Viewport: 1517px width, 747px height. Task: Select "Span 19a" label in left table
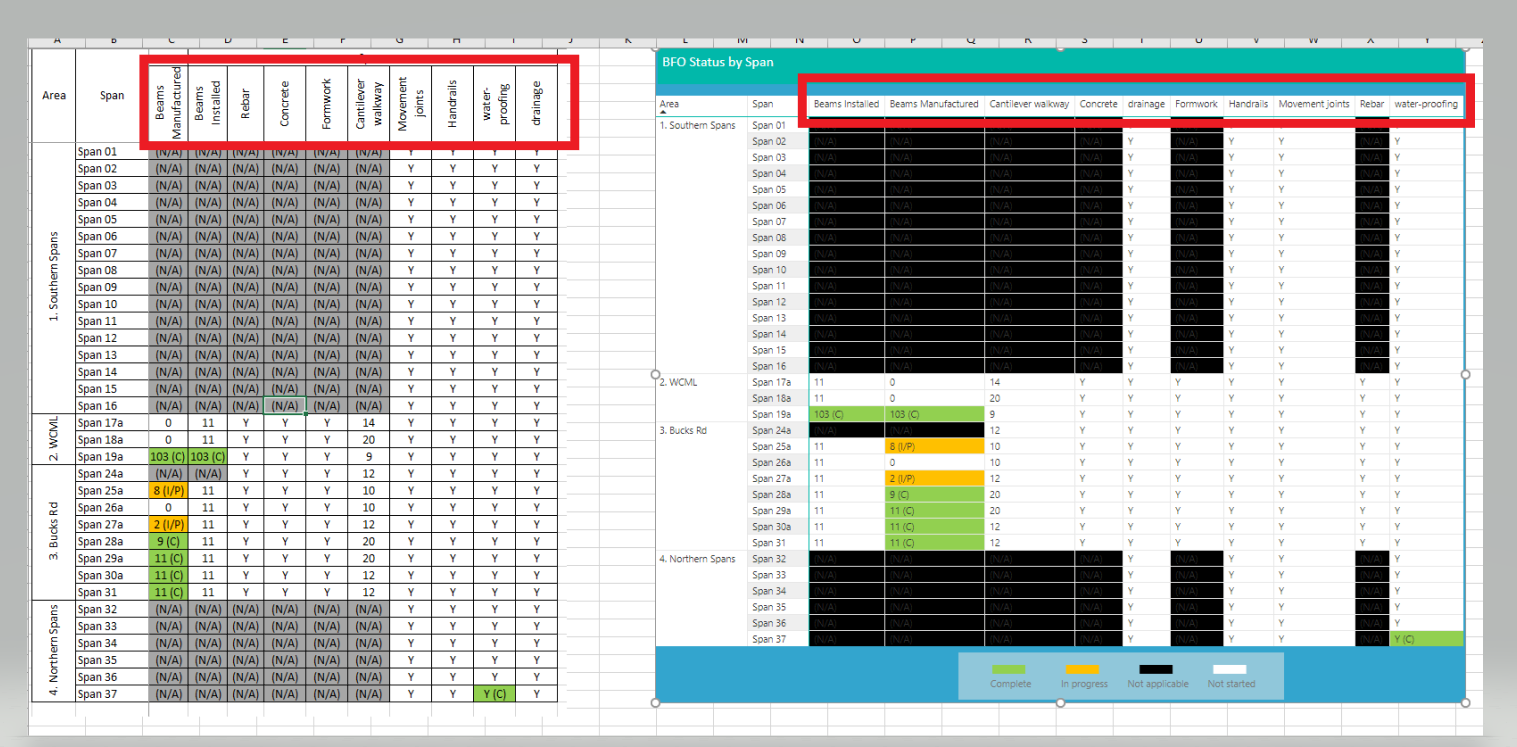pyautogui.click(x=98, y=457)
